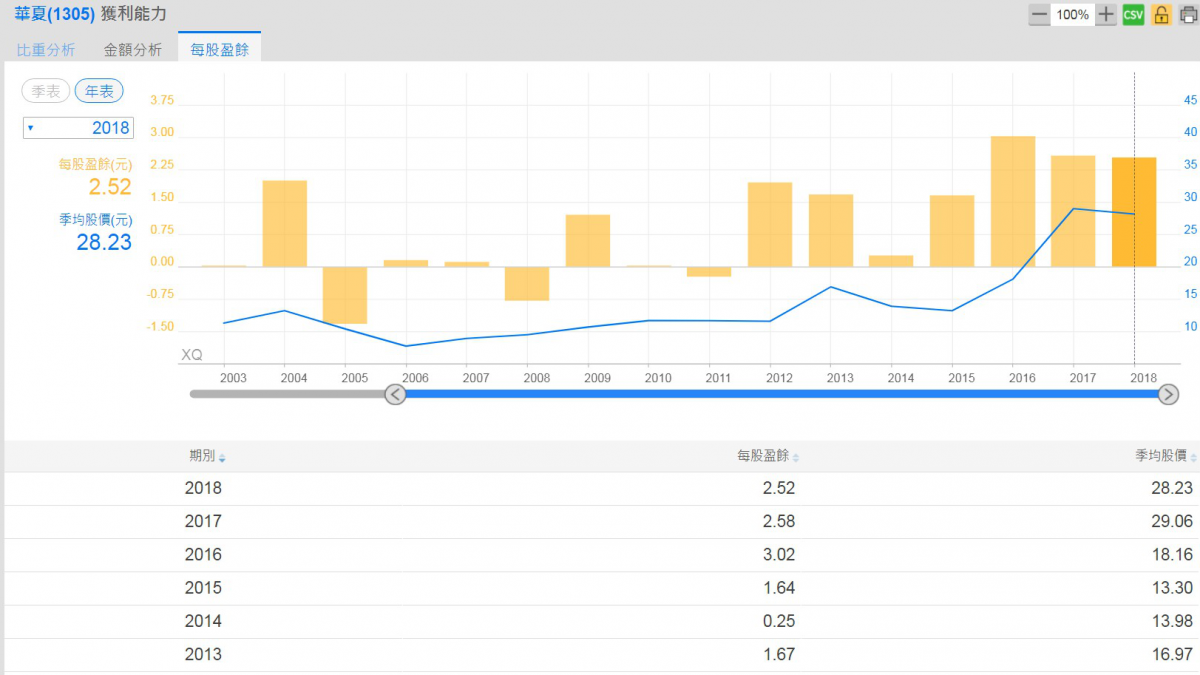Click 2010 on chart x-axis
Viewport: 1200px width, 675px height.
(x=657, y=379)
